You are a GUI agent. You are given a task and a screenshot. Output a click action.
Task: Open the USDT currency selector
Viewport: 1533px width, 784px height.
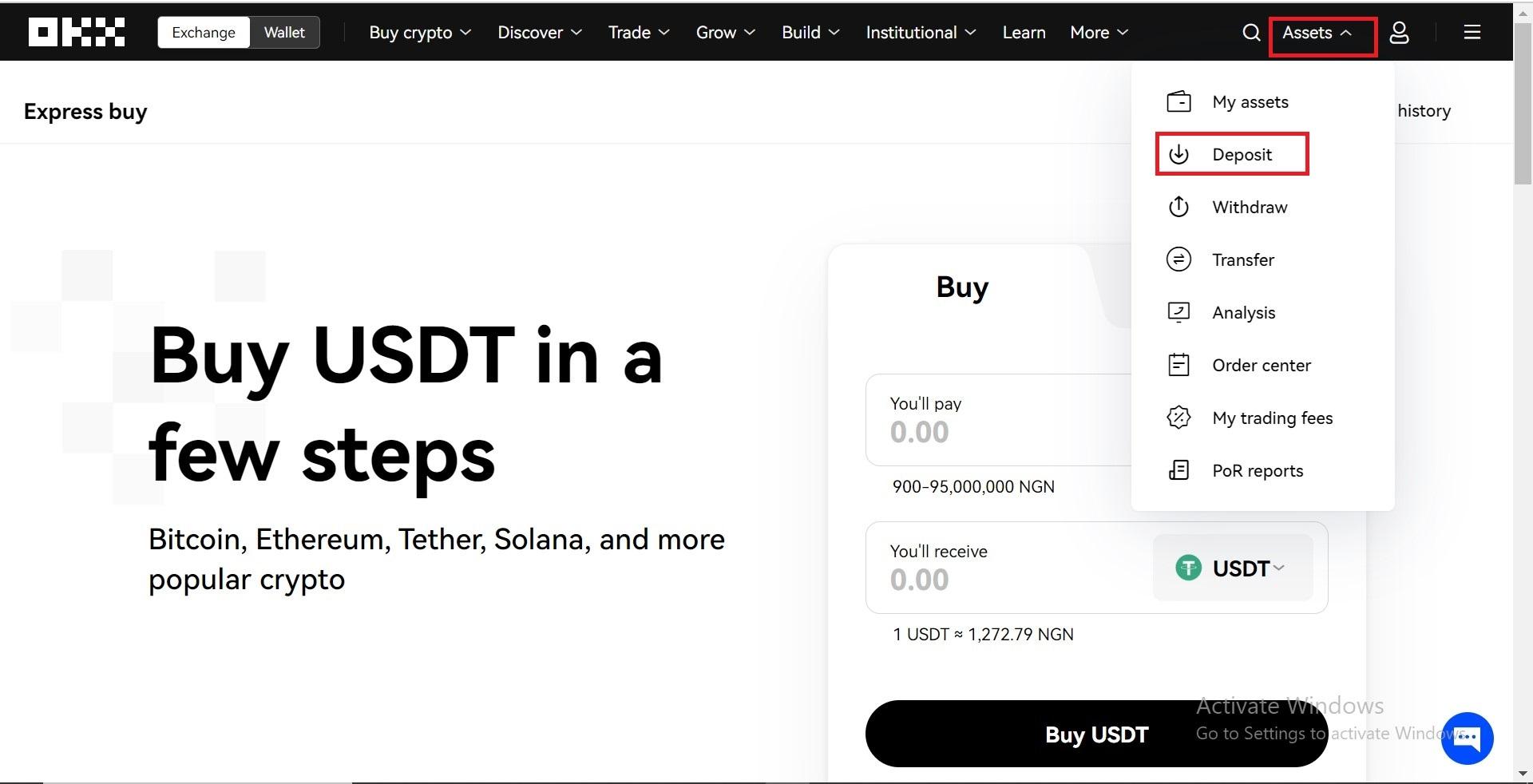click(1233, 568)
